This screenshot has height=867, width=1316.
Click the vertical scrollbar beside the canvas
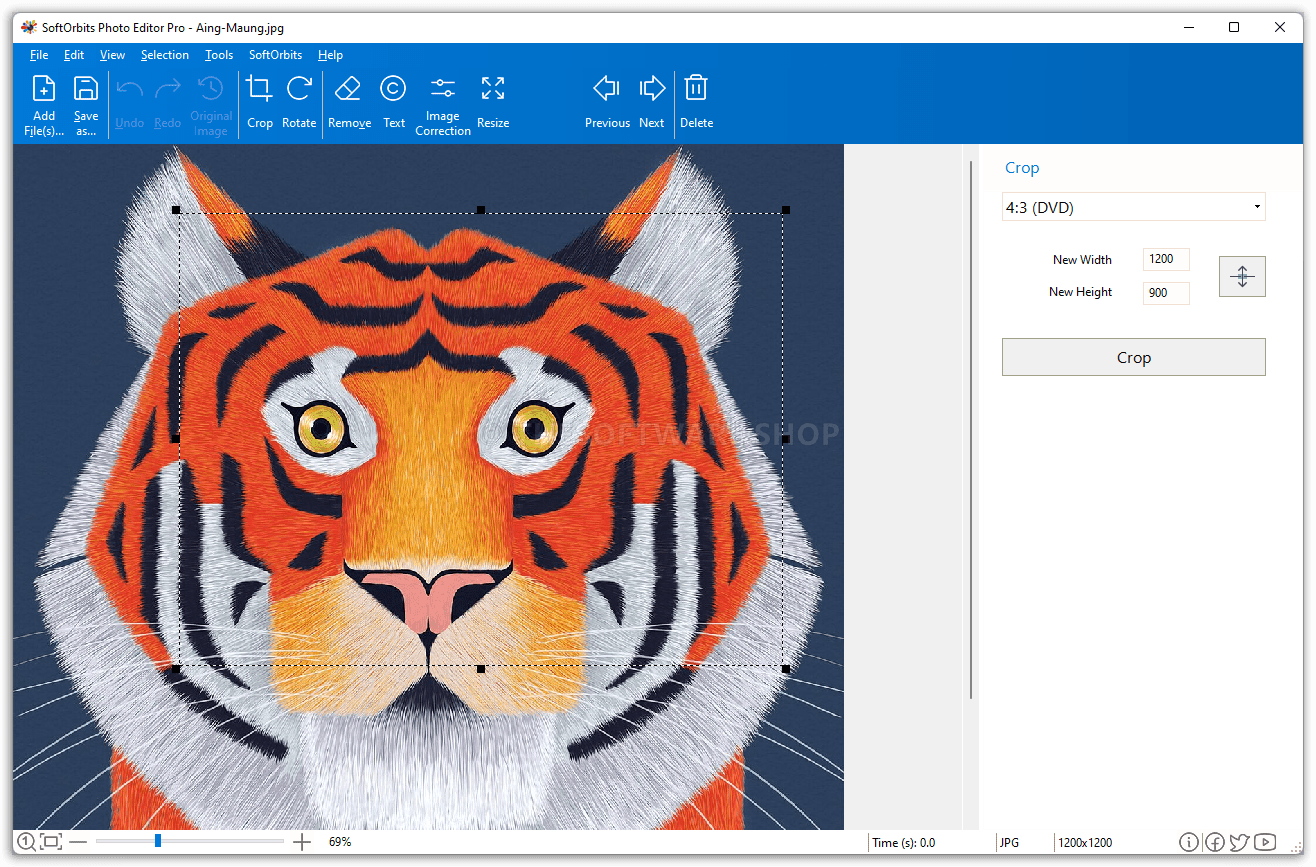tap(970, 430)
